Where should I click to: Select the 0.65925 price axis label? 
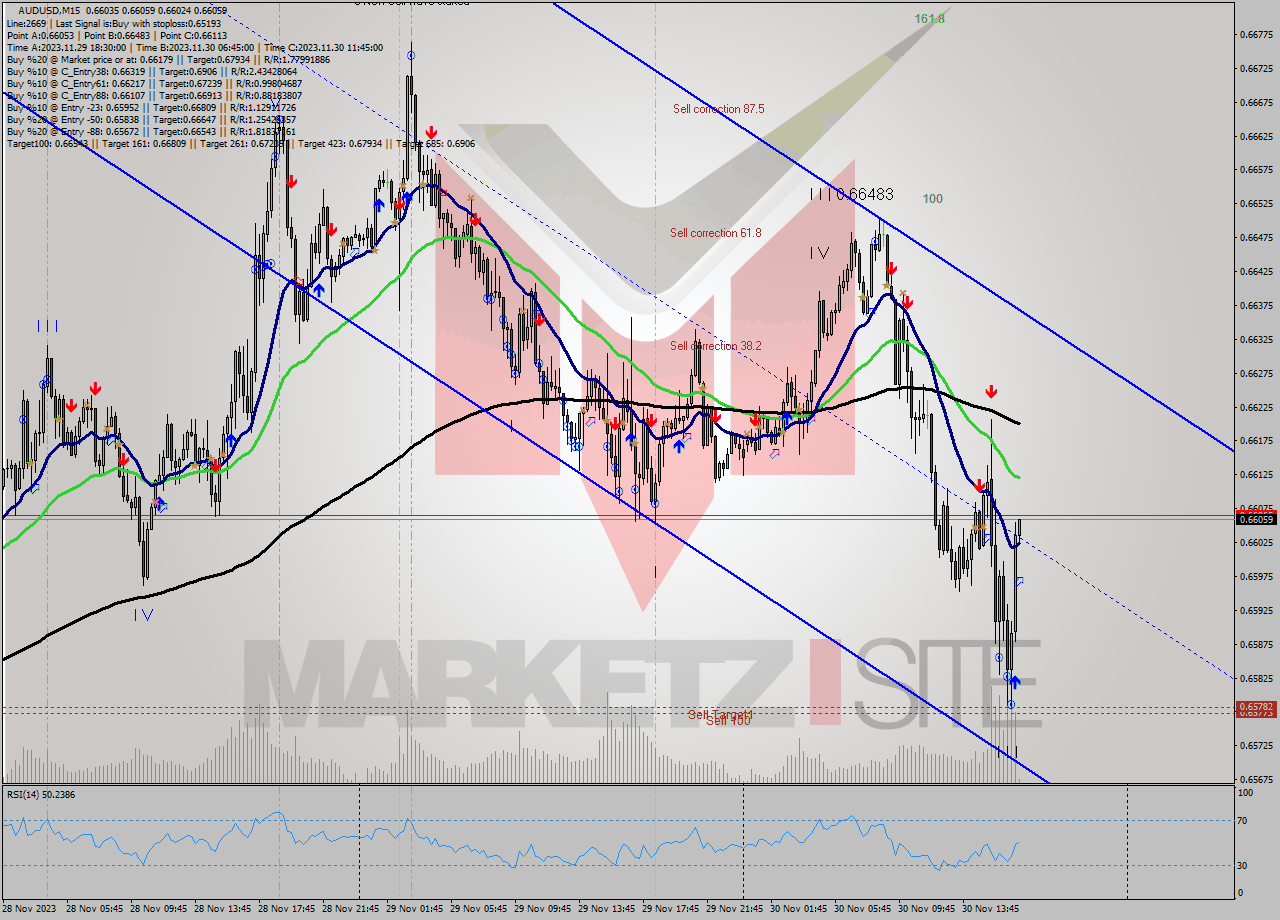(x=1256, y=611)
